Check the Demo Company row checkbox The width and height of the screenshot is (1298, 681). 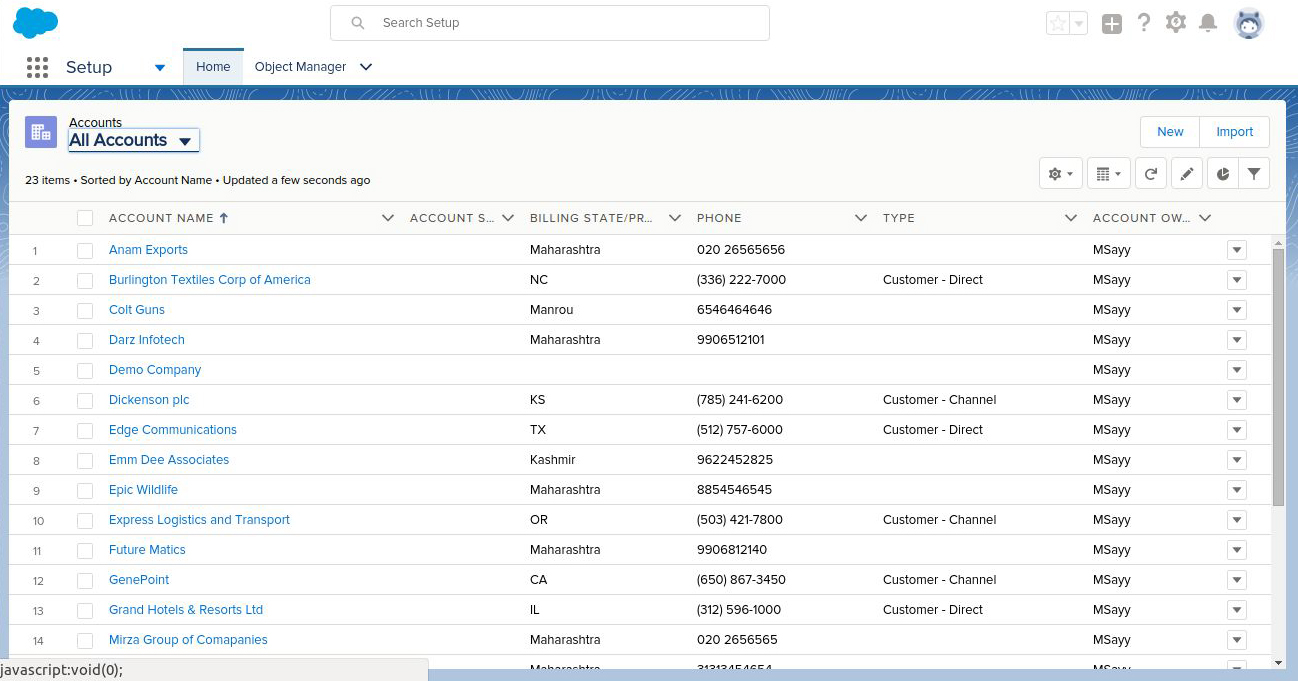(x=85, y=370)
